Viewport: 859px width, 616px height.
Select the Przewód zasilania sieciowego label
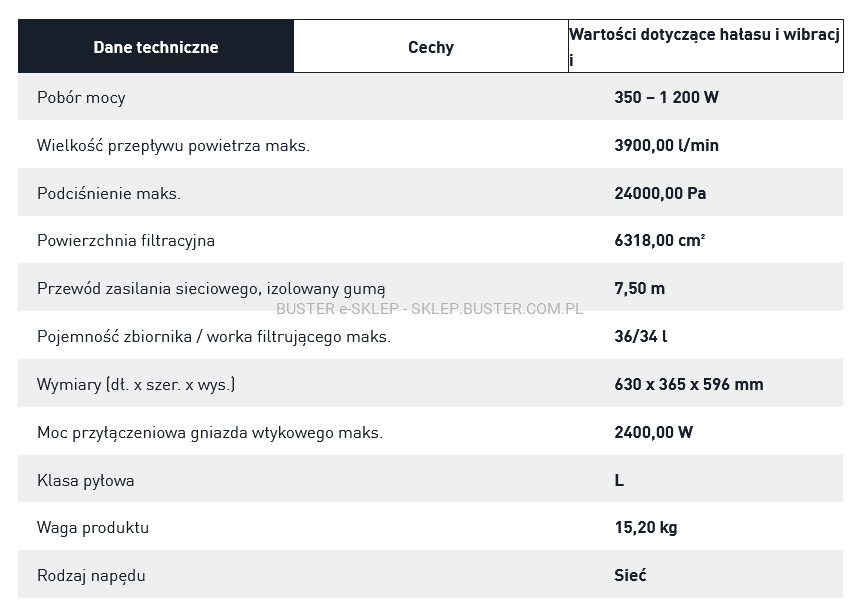pyautogui.click(x=211, y=289)
